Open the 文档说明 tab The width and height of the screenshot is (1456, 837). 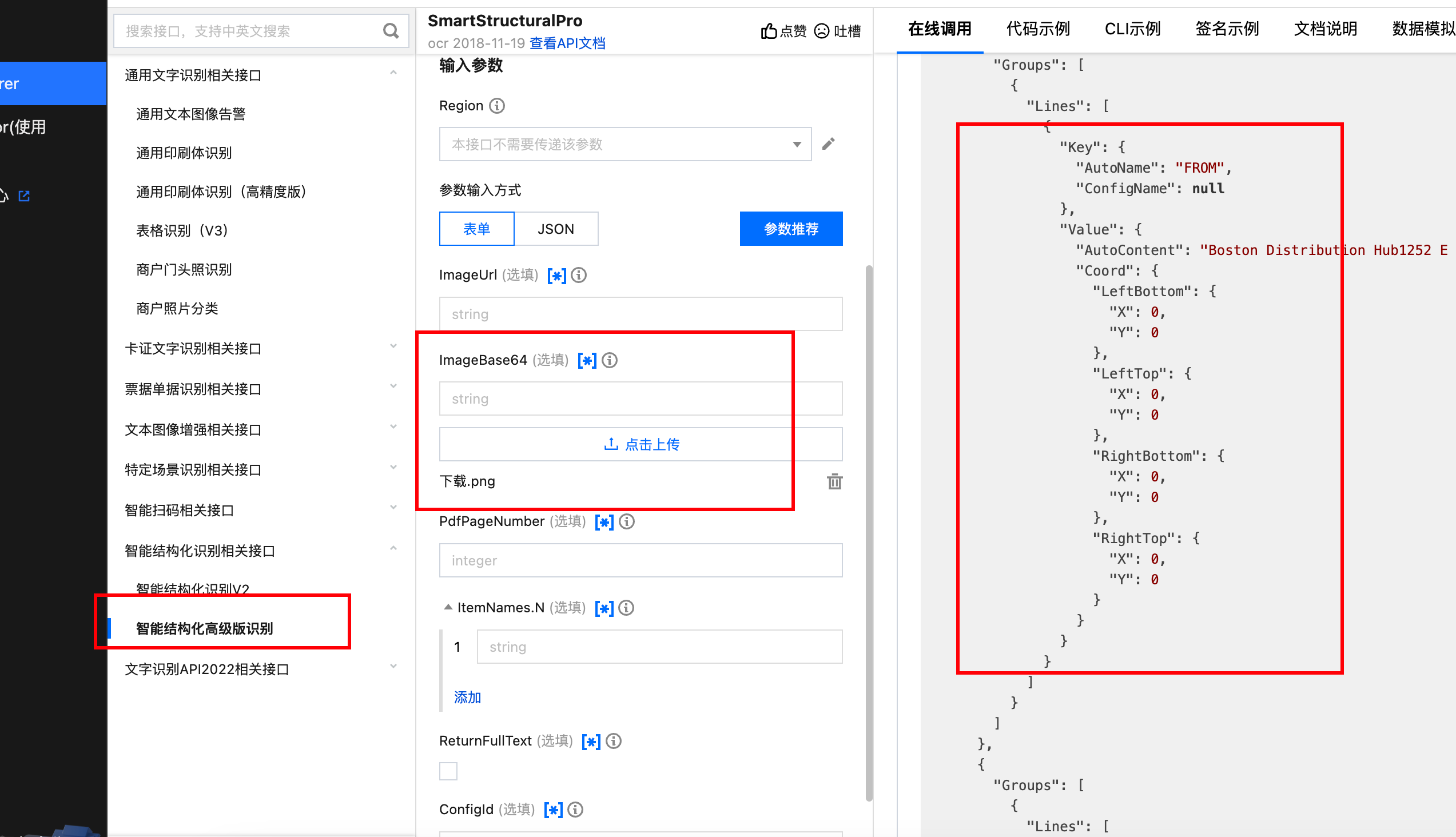point(1325,29)
